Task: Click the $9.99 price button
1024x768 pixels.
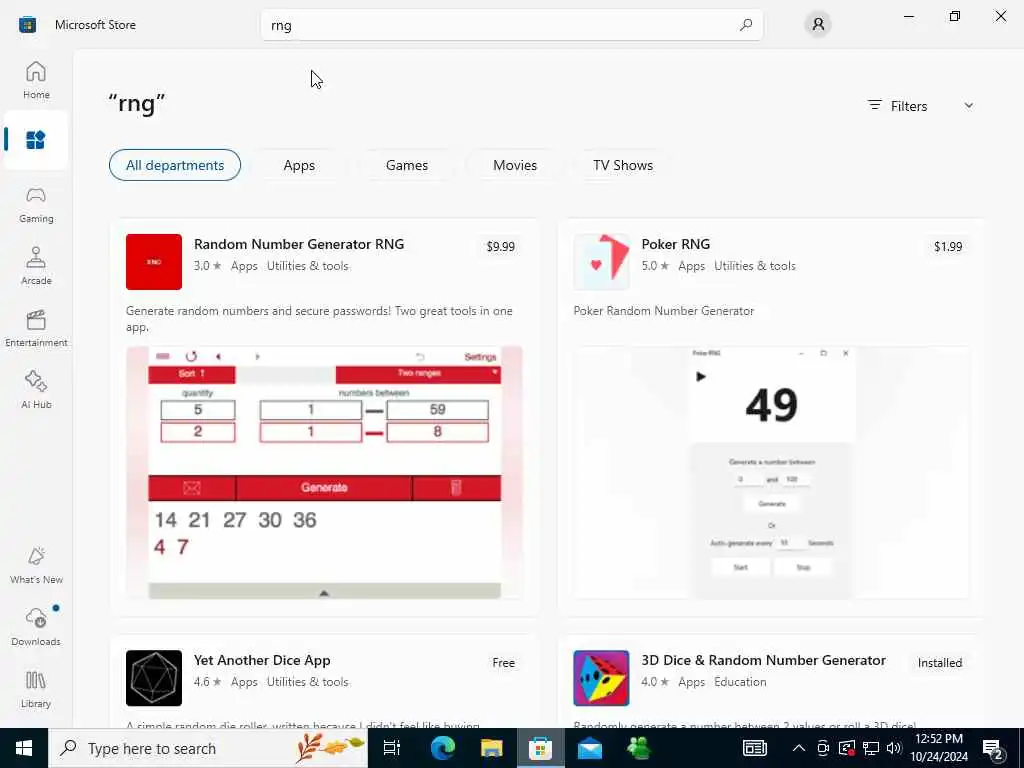Action: (500, 247)
